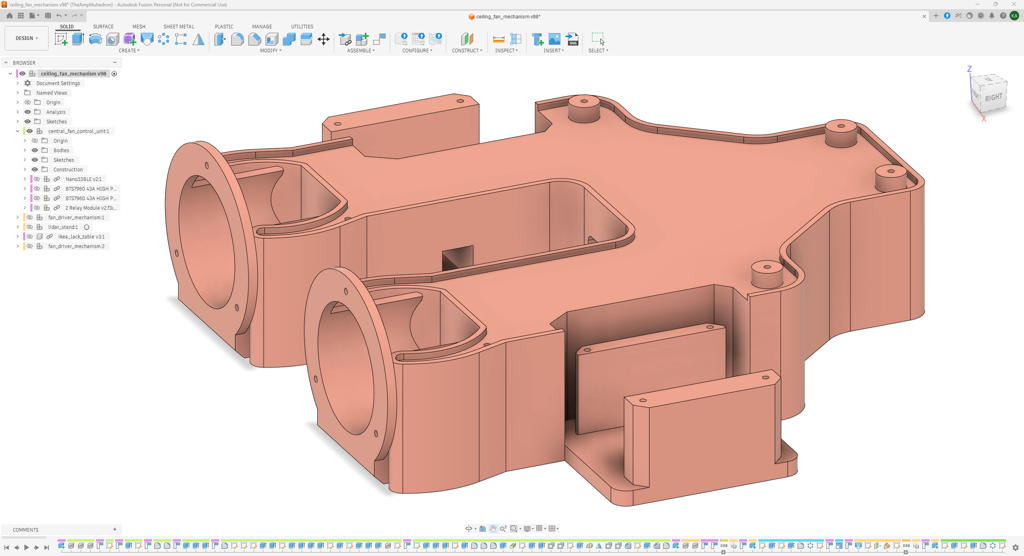
Task: Play the timeline from current position
Action: (26, 548)
